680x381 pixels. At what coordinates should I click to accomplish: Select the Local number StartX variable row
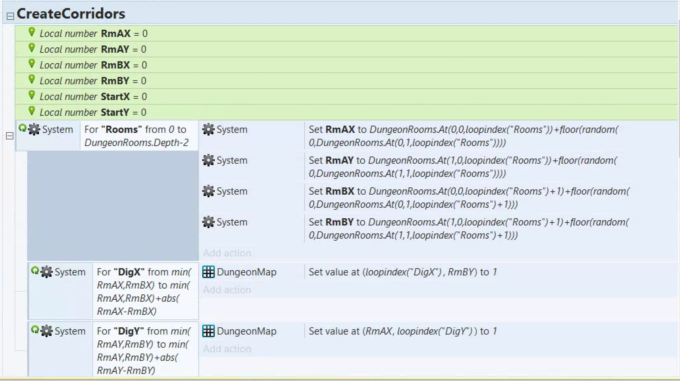[347, 97]
